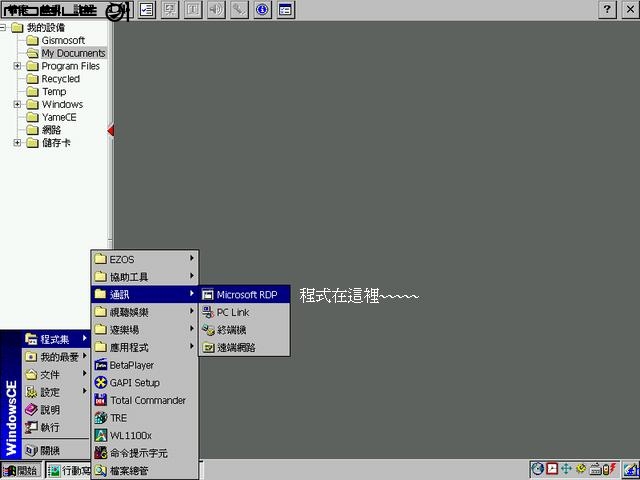Expand the 儲存卡 storage card node
Screen dimensions: 640x480
pyautogui.click(x=17, y=142)
